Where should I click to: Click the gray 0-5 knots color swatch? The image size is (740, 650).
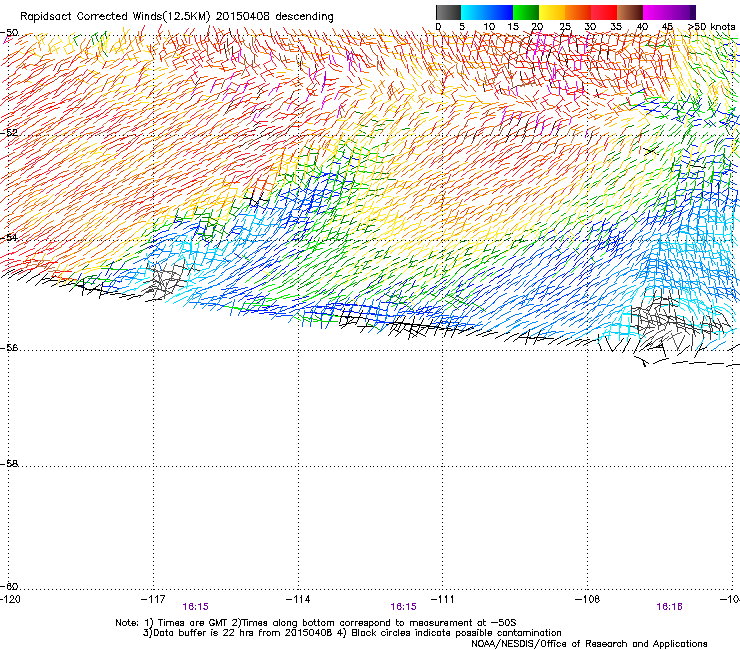448,12
